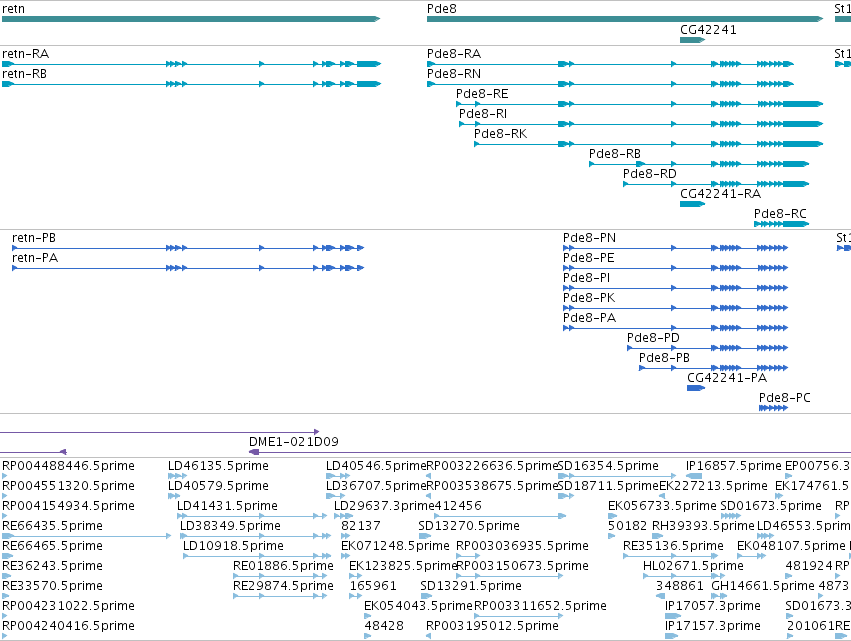The image size is (851, 641).
Task: Select the Pde8-PC protein label
Action: pos(785,398)
